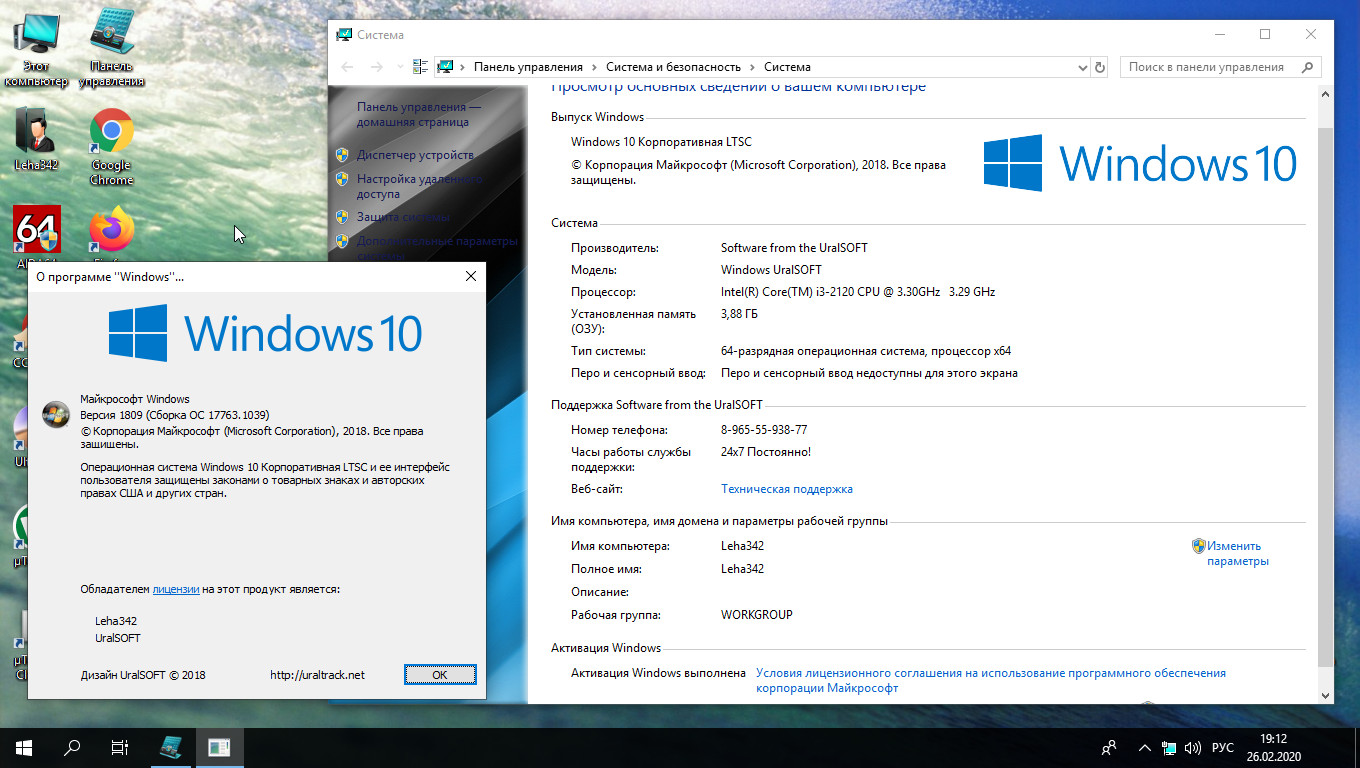Screen dimensions: 1360x768
Task: Click Версия 1809 build text in dialog
Action: 175,415
